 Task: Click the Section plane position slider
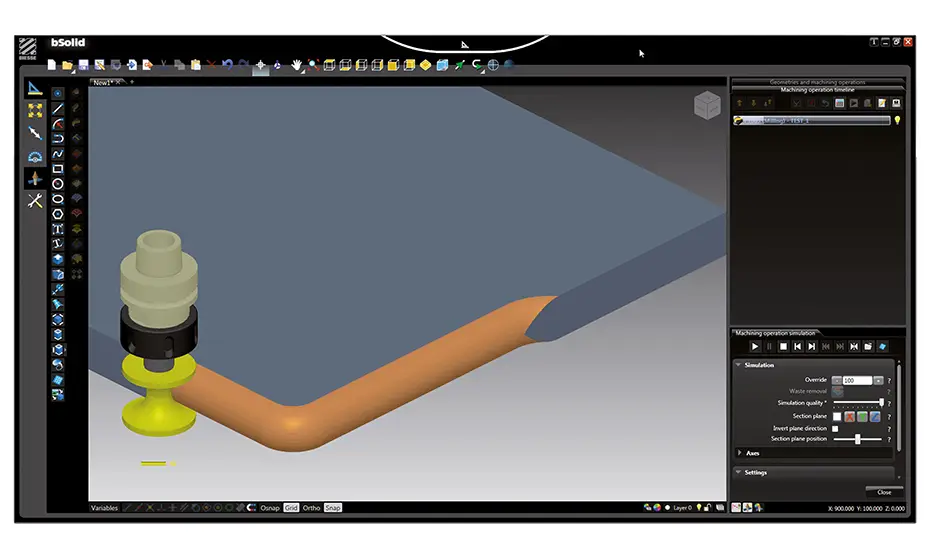tap(857, 439)
